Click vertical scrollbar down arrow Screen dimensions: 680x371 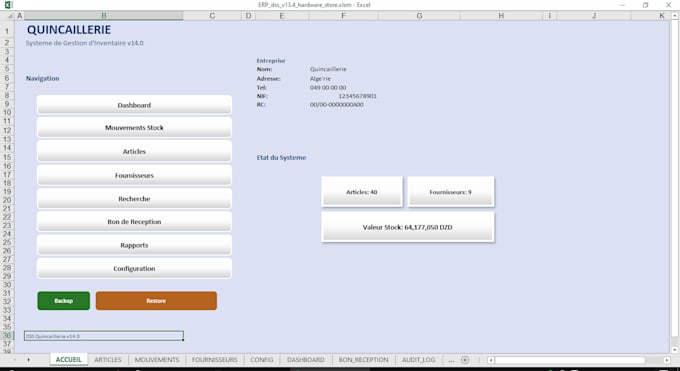tap(675, 350)
